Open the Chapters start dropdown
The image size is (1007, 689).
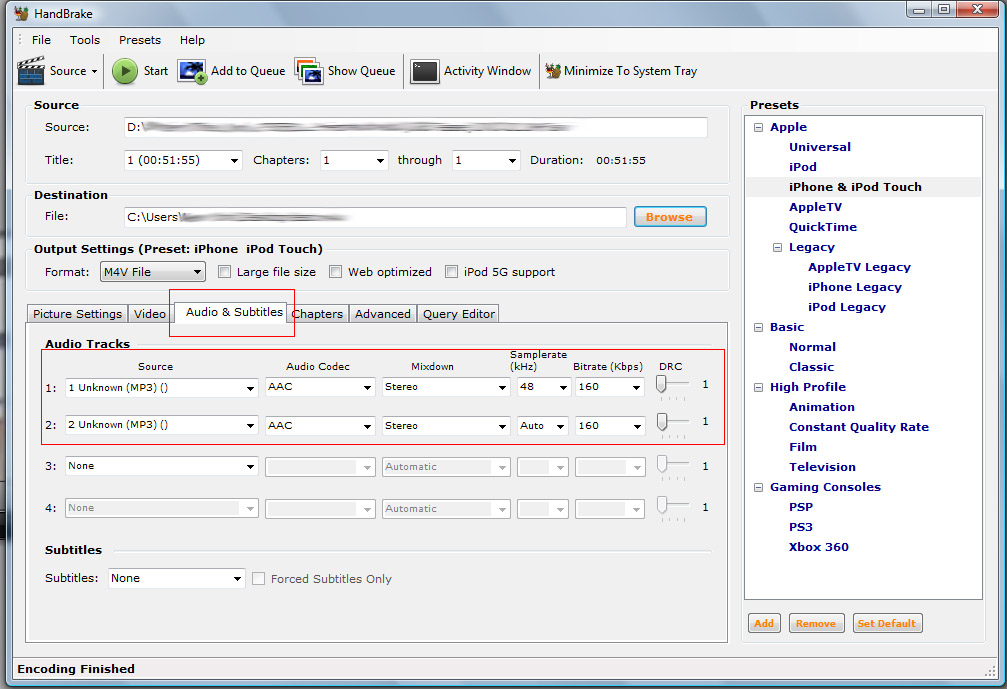[x=354, y=160]
